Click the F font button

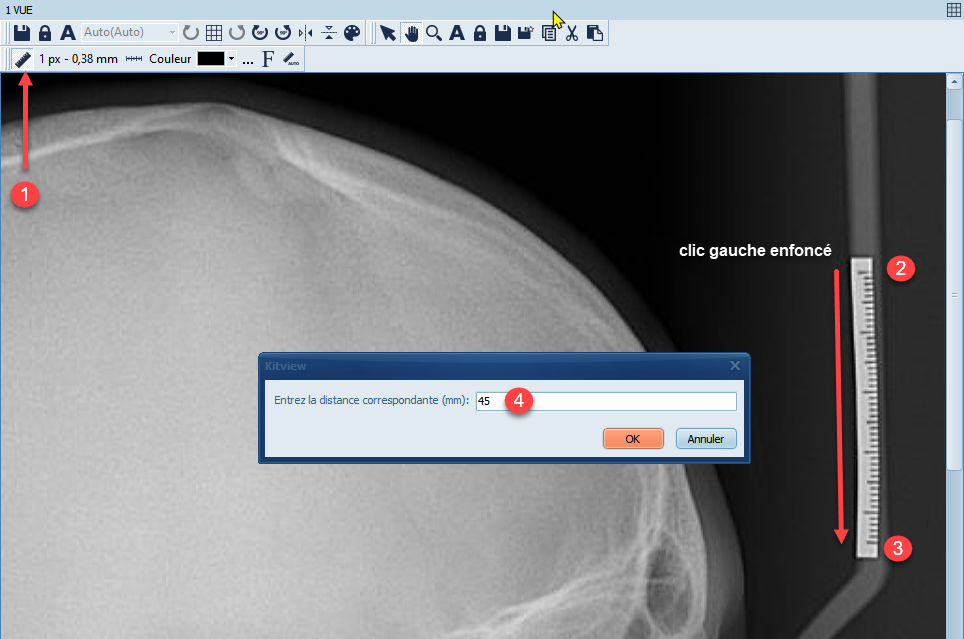click(268, 59)
